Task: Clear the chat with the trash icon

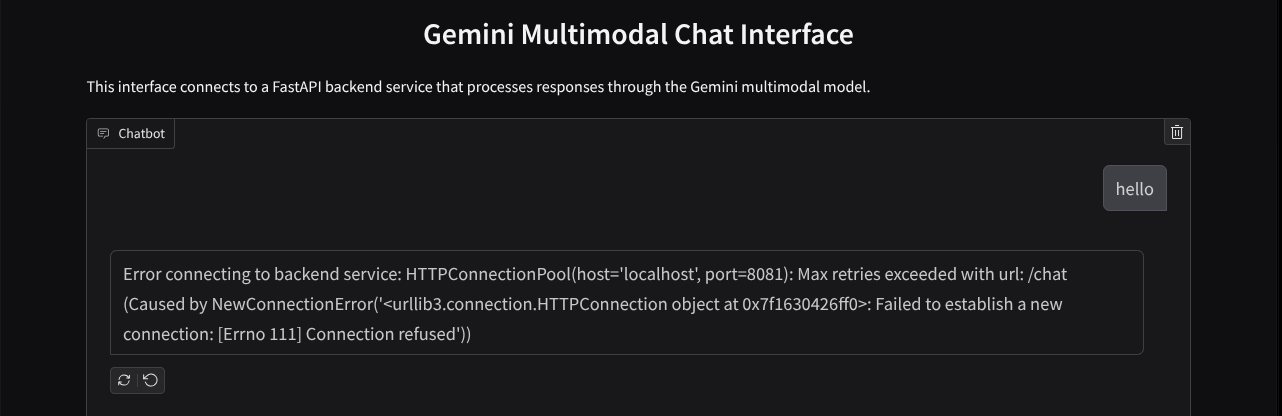Action: tap(1177, 132)
